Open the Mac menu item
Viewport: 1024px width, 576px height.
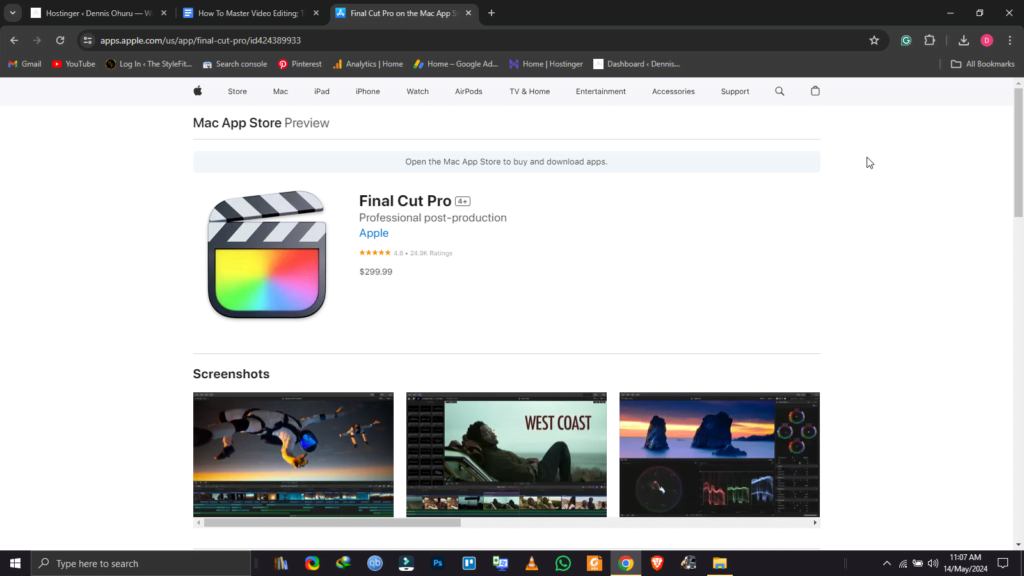click(280, 91)
